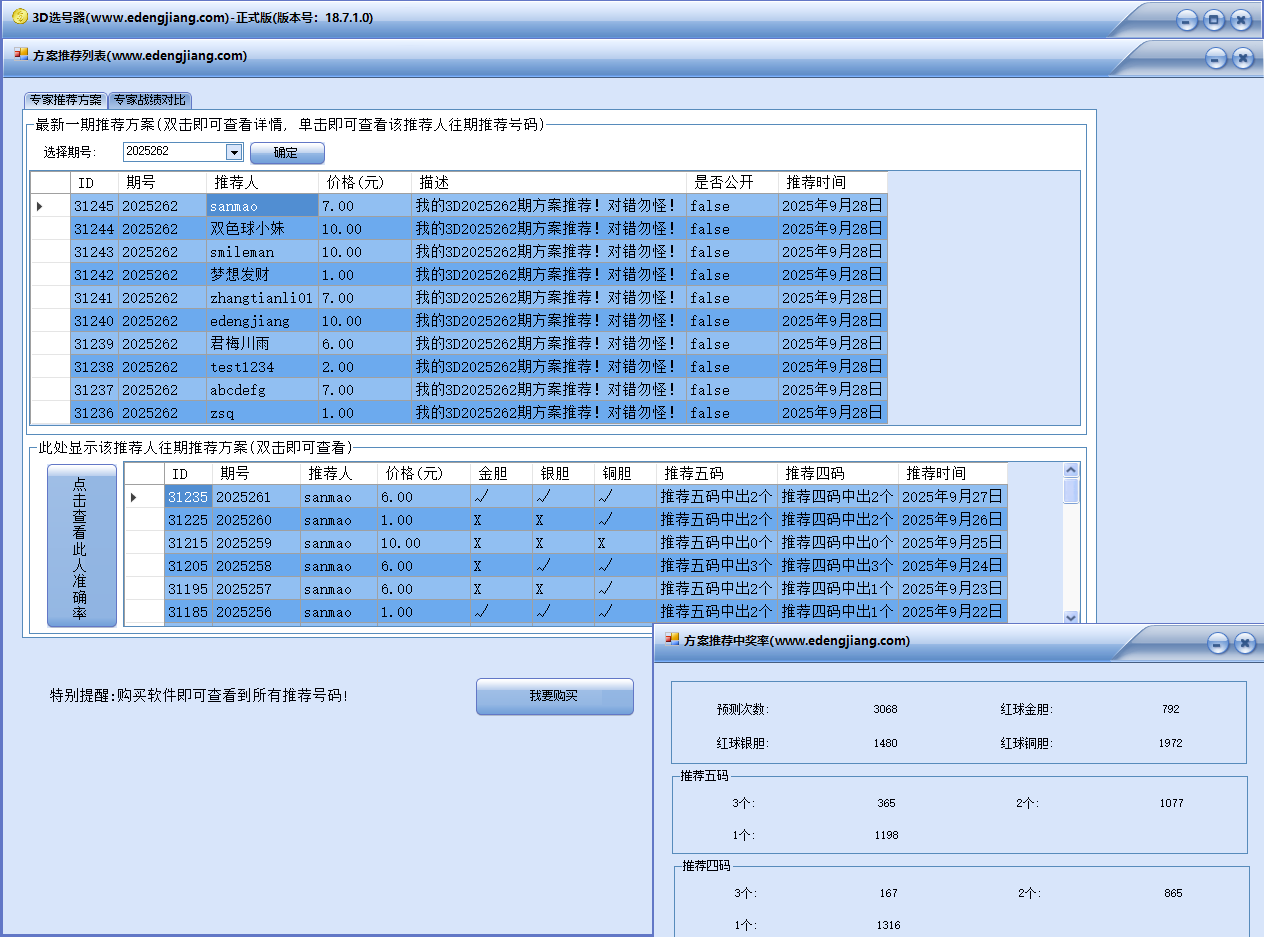Image resolution: width=1264 pixels, height=937 pixels.
Task: Close the 方案推荐中奖率 popup window
Action: [x=1244, y=643]
